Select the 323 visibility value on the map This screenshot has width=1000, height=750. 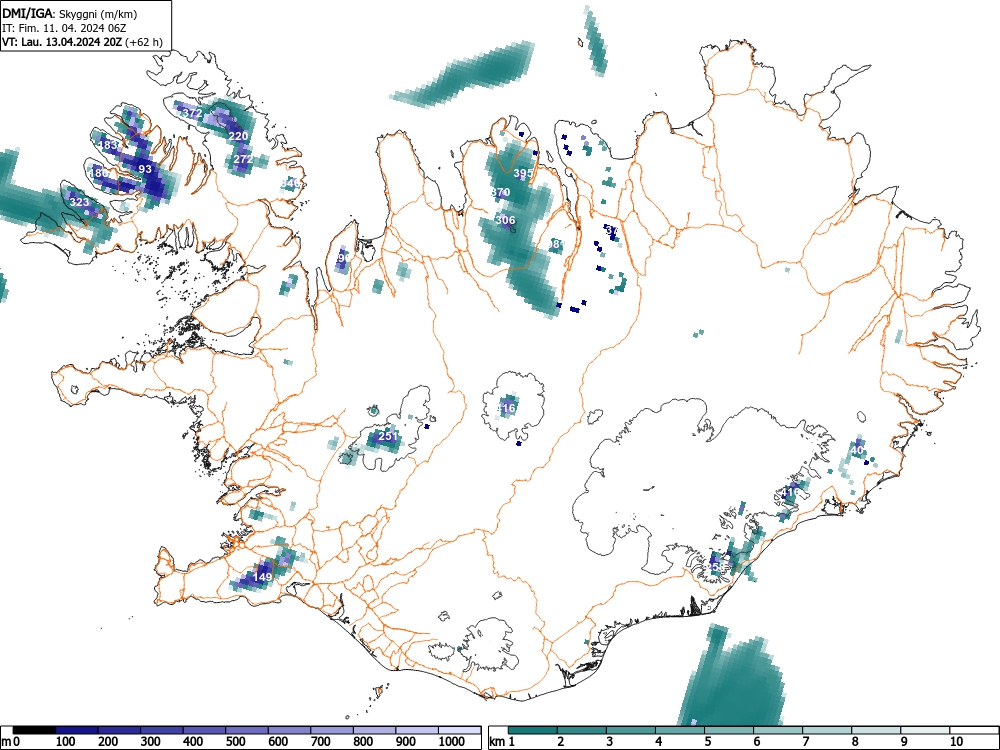coord(79,202)
